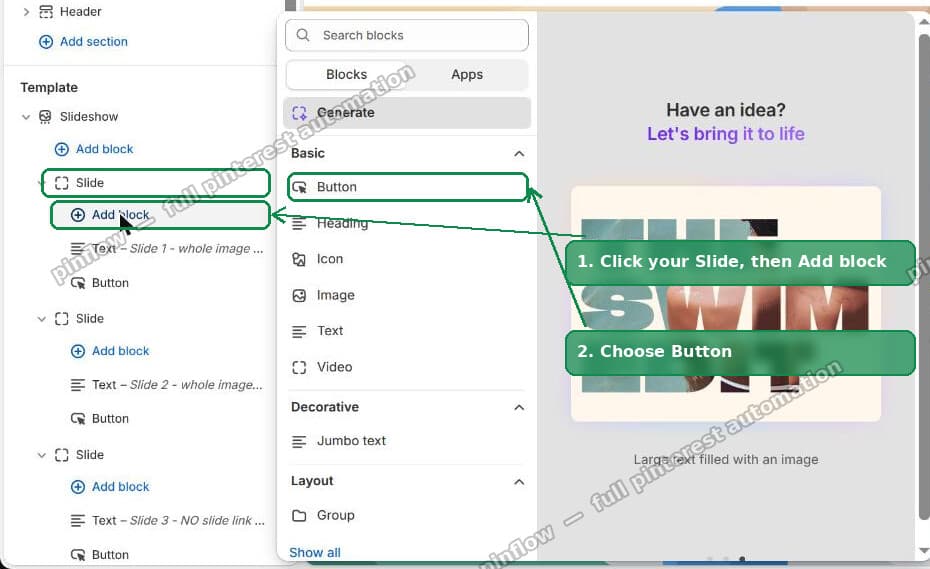Click the plus icon beside Add section
This screenshot has width=930, height=569.
coord(46,42)
